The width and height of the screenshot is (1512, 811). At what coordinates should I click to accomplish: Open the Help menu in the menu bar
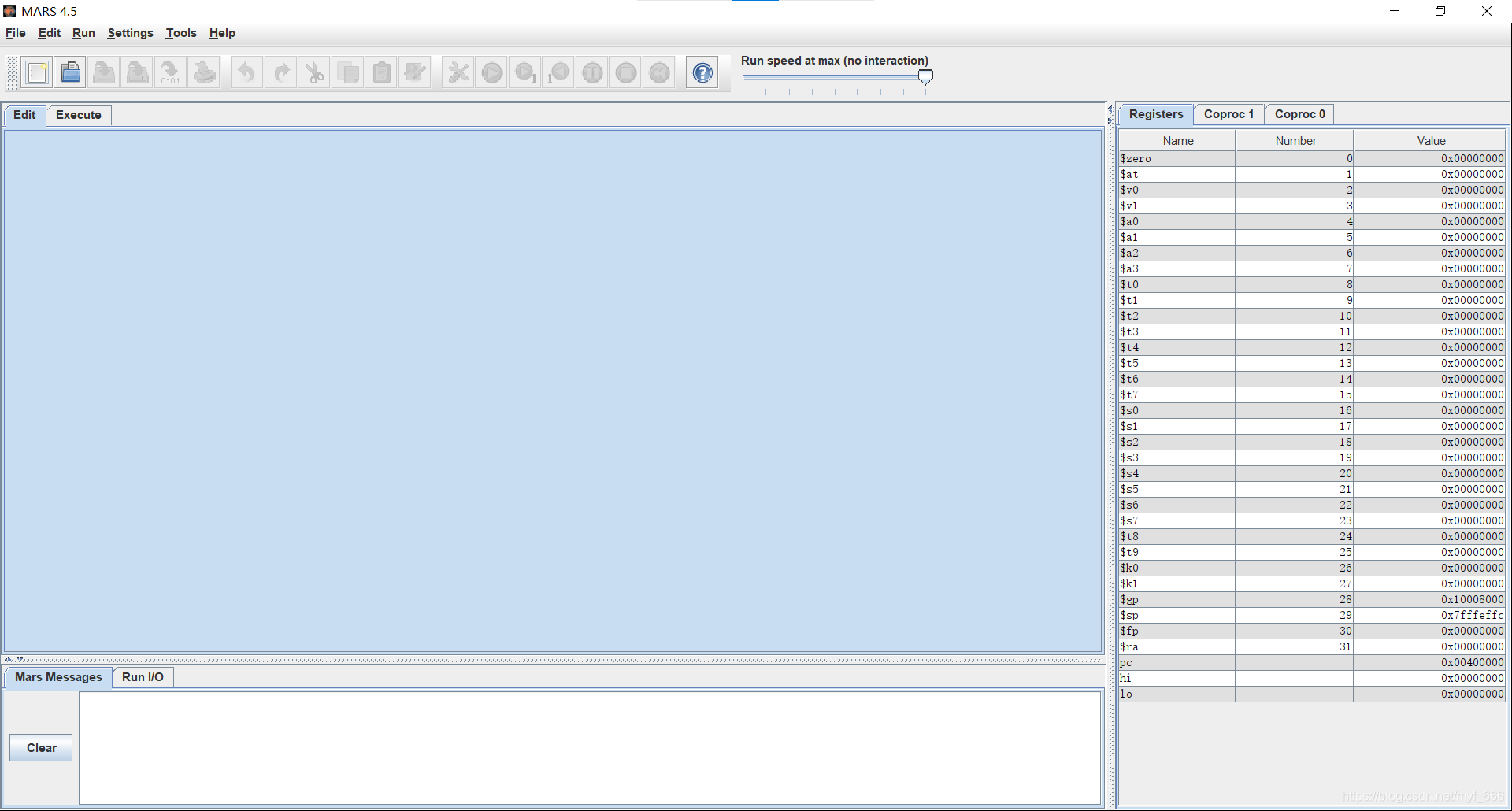tap(222, 33)
